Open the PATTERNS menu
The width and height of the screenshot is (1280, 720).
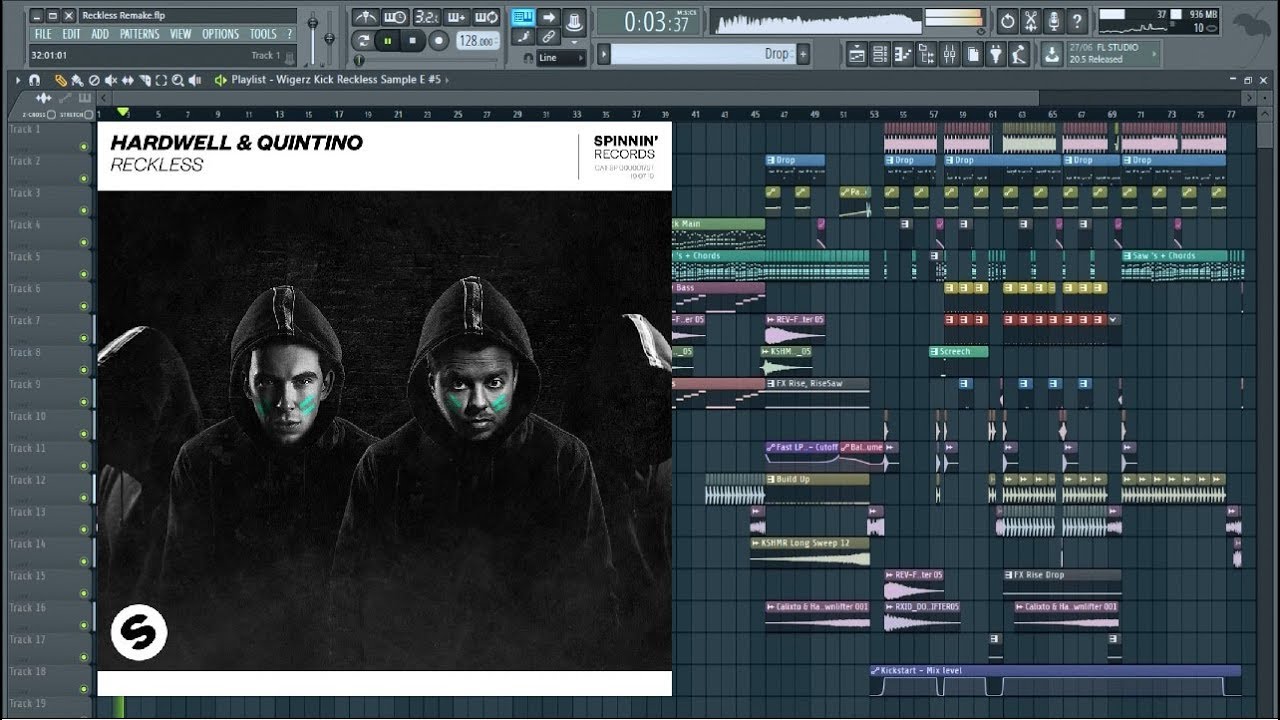[x=139, y=34]
